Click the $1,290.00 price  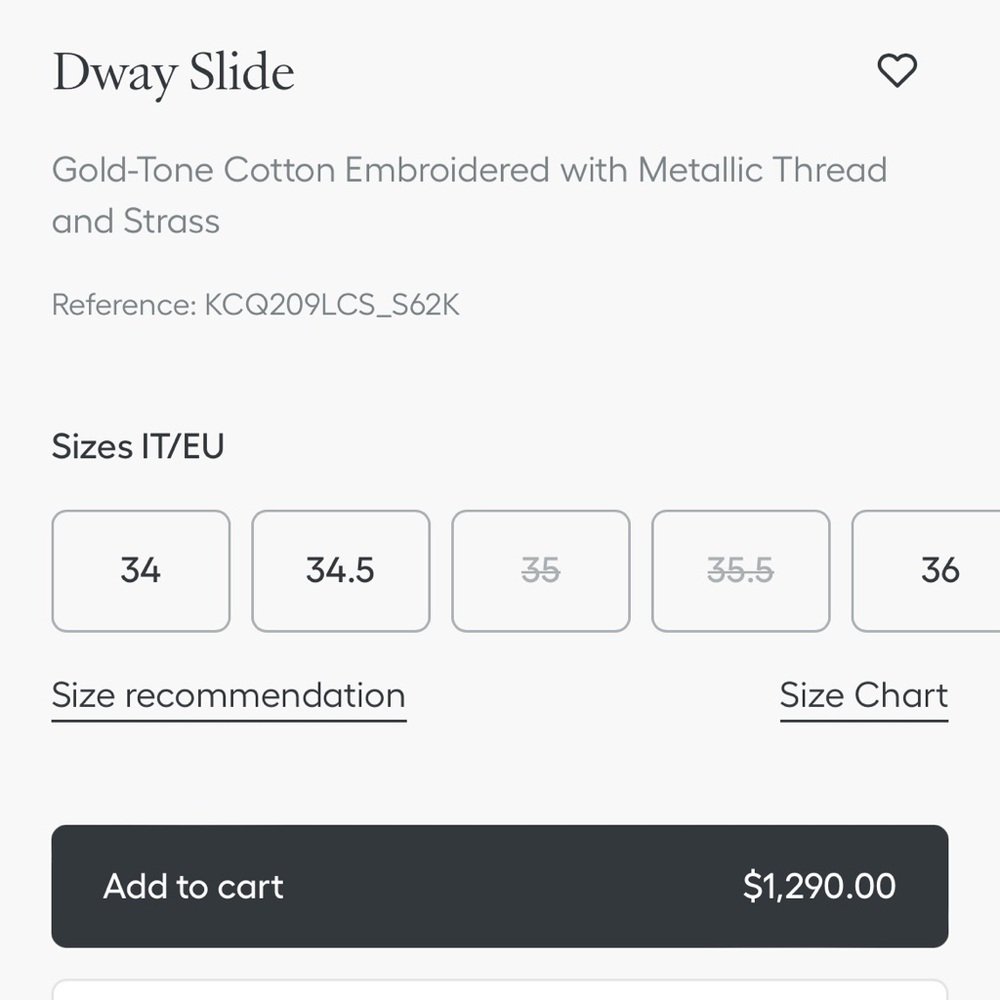pos(819,886)
